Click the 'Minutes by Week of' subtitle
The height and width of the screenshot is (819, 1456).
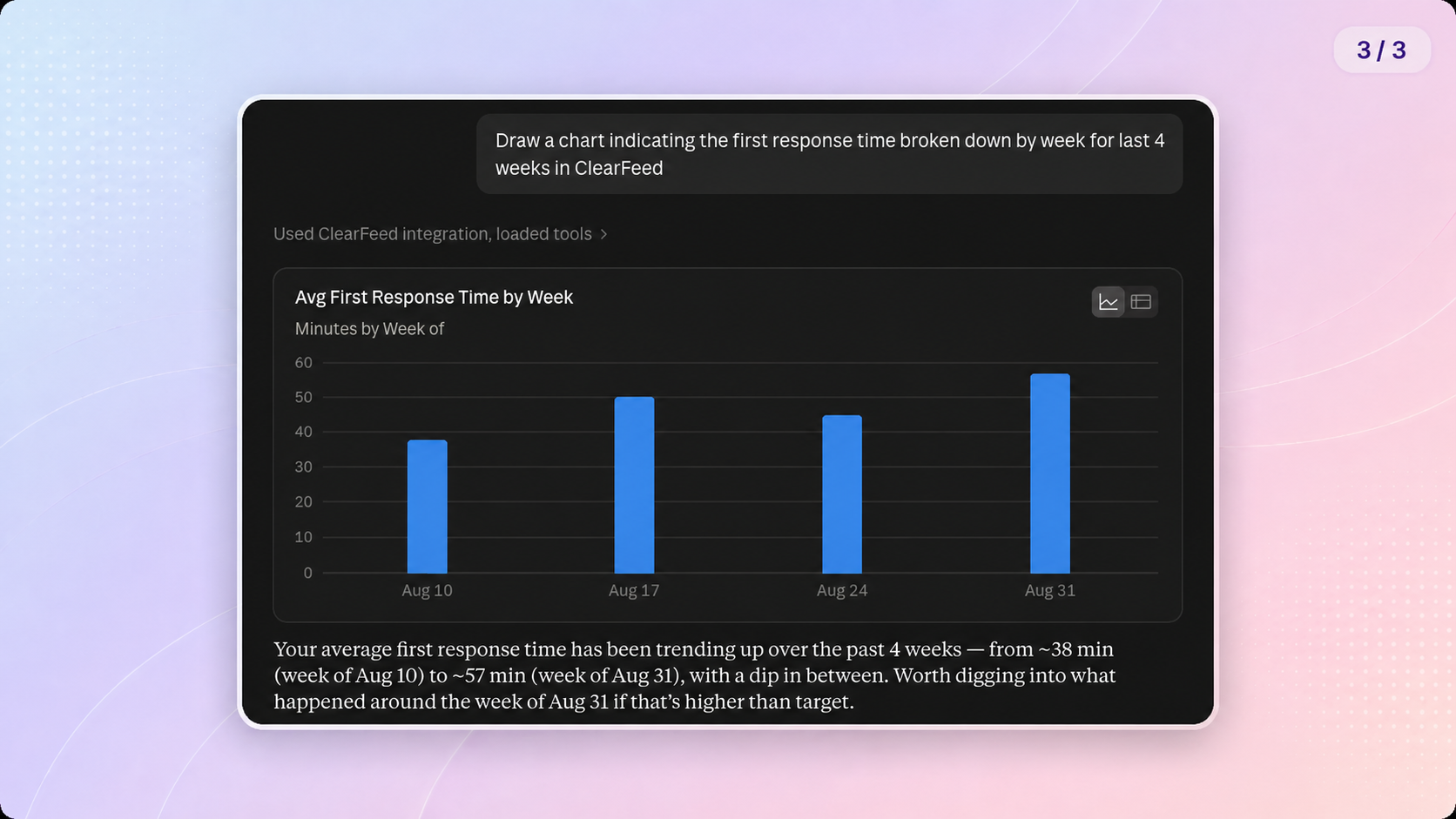coord(369,329)
